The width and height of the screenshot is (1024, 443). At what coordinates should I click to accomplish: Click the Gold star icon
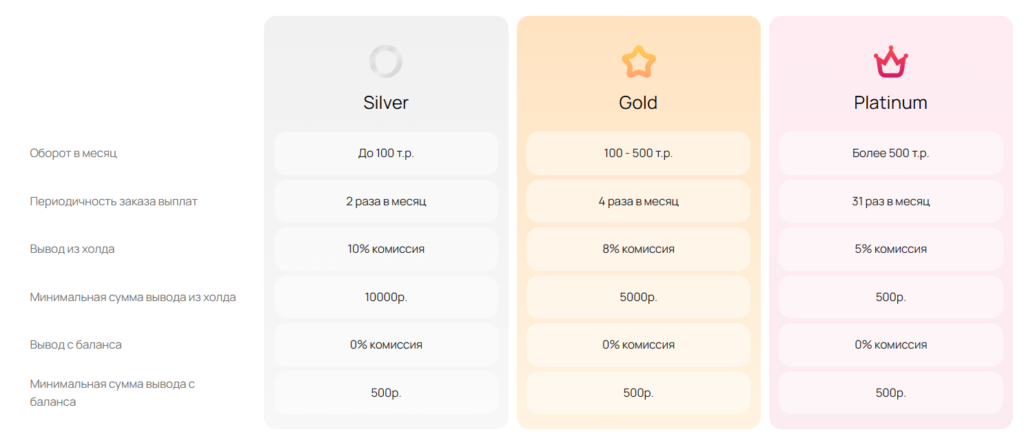click(638, 62)
